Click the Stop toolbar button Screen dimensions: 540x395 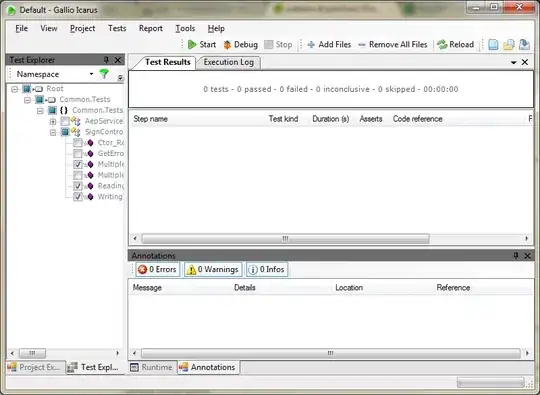278,44
